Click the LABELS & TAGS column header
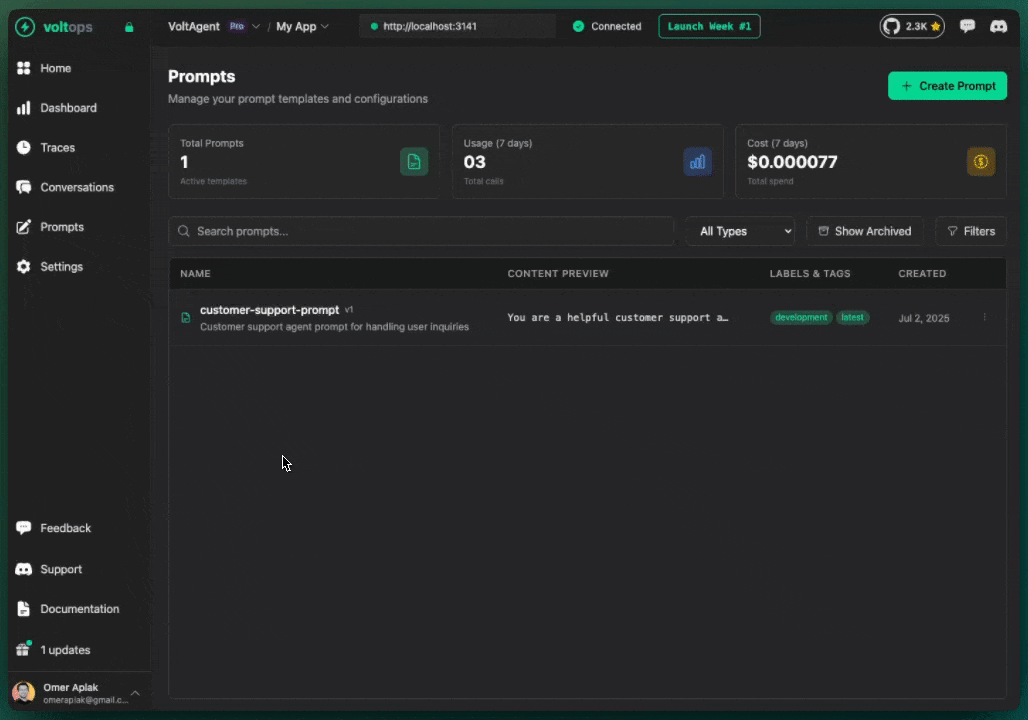 (x=810, y=273)
